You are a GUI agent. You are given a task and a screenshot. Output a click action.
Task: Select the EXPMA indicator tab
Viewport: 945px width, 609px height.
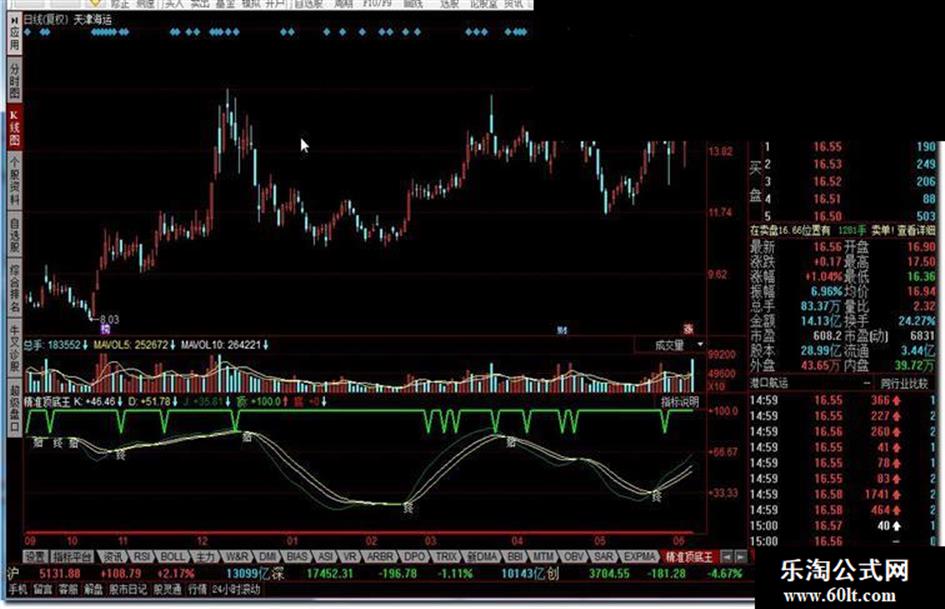pyautogui.click(x=638, y=557)
